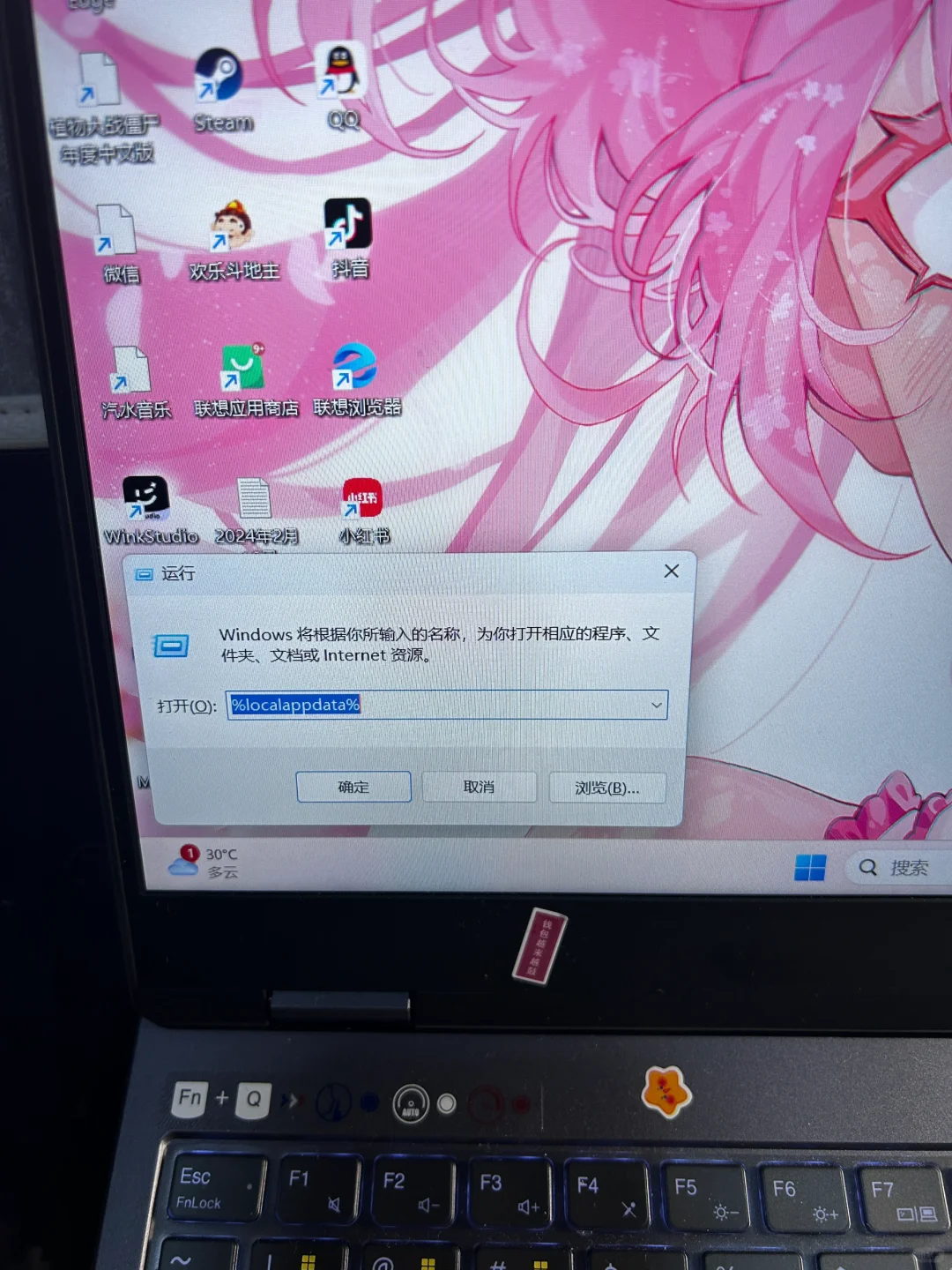
Task: Open the 抖音 desktop shortcut
Action: click(x=349, y=237)
